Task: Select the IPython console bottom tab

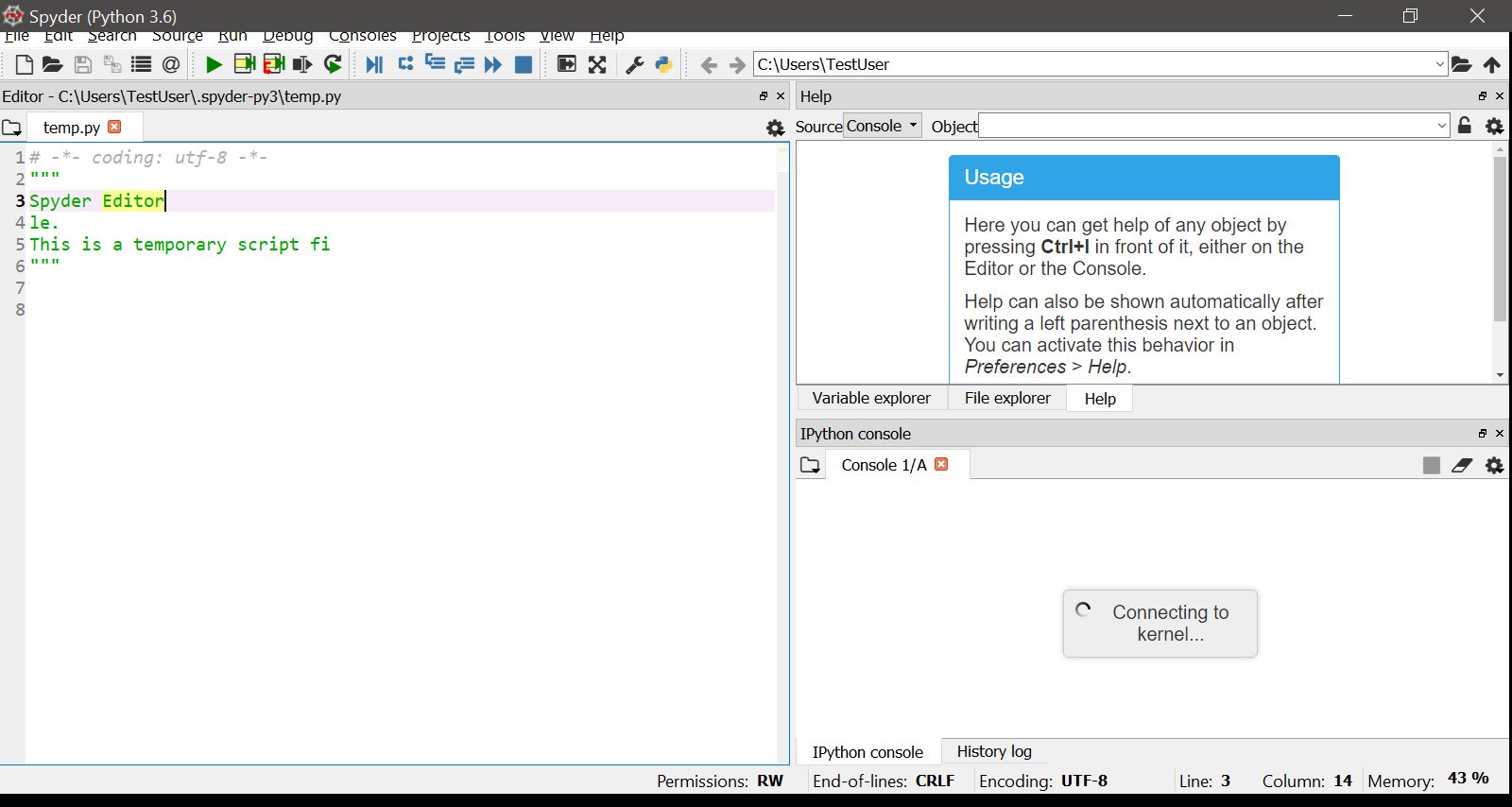Action: pyautogui.click(x=868, y=752)
